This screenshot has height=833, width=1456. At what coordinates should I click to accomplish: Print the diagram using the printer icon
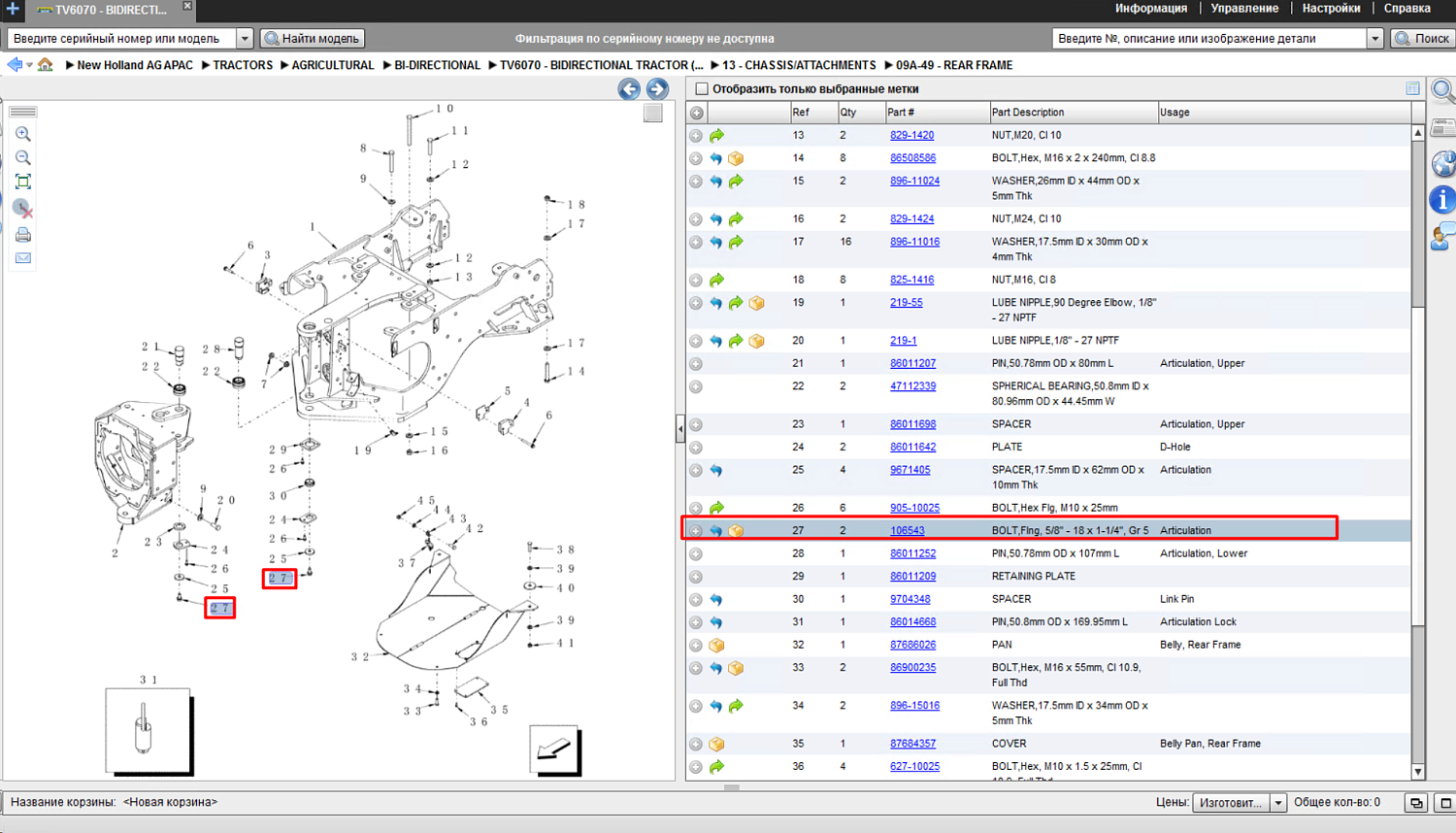tap(23, 234)
